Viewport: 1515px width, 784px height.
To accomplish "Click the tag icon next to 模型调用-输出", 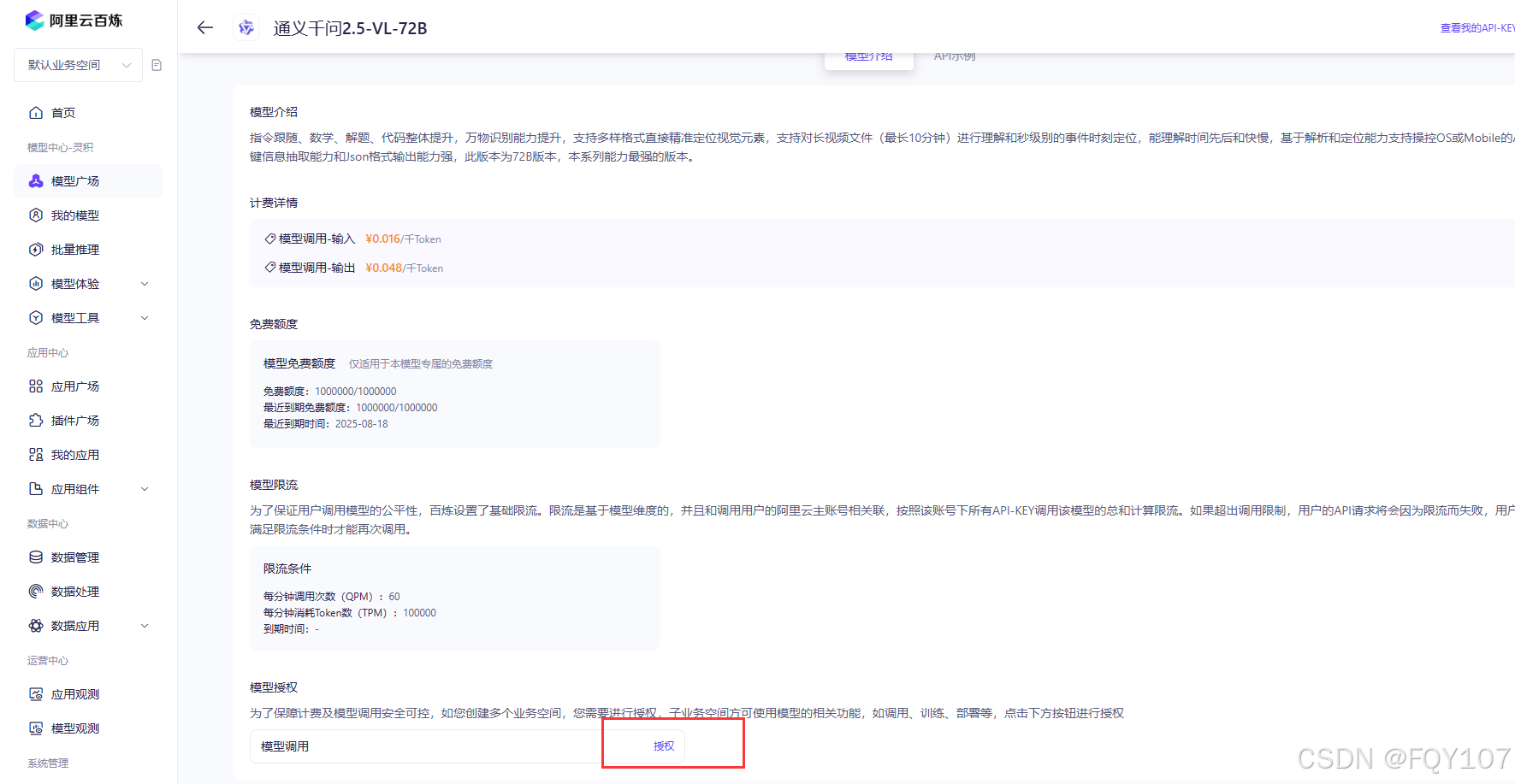I will point(270,268).
